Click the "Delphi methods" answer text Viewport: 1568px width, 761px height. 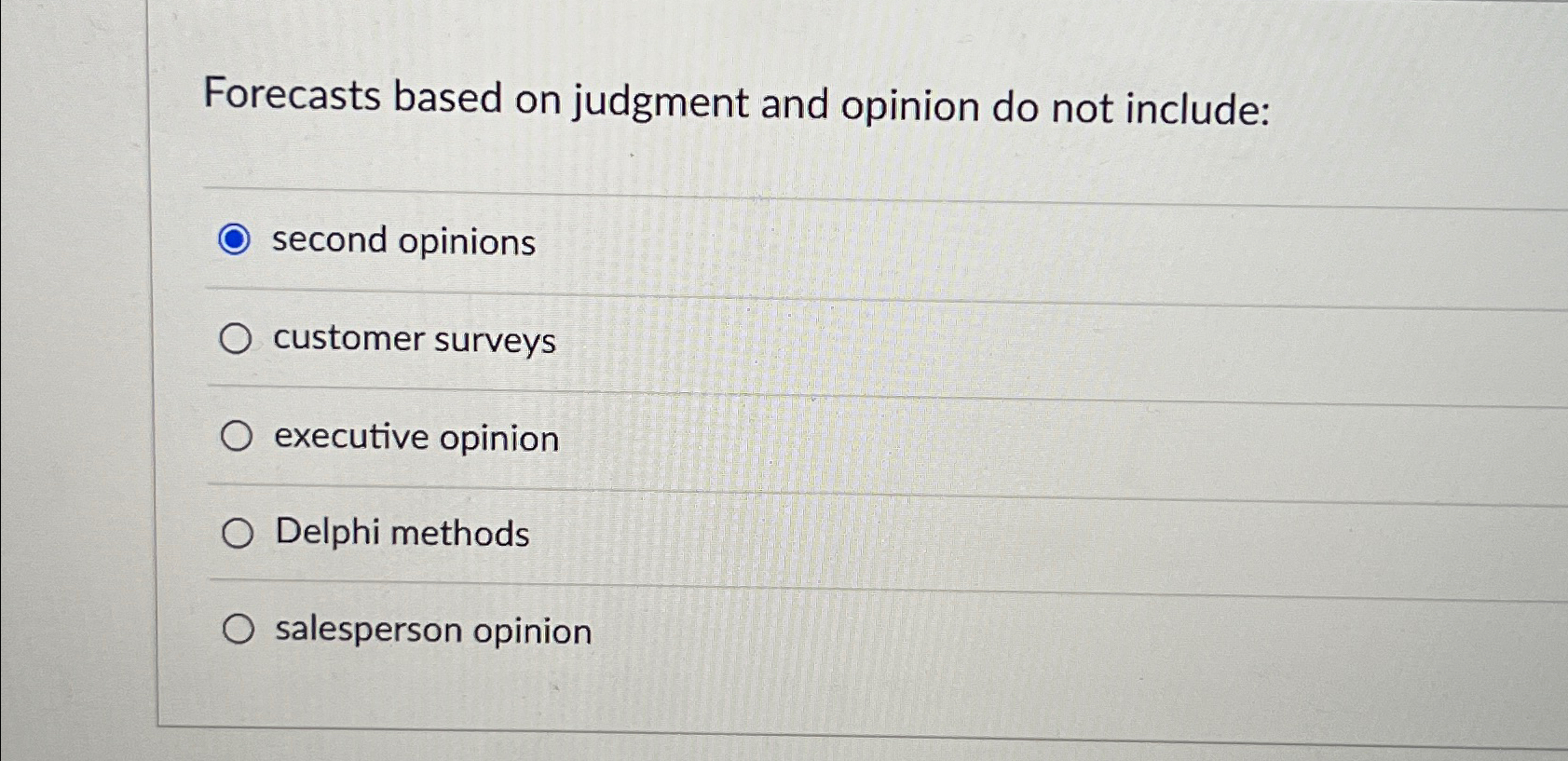click(401, 534)
